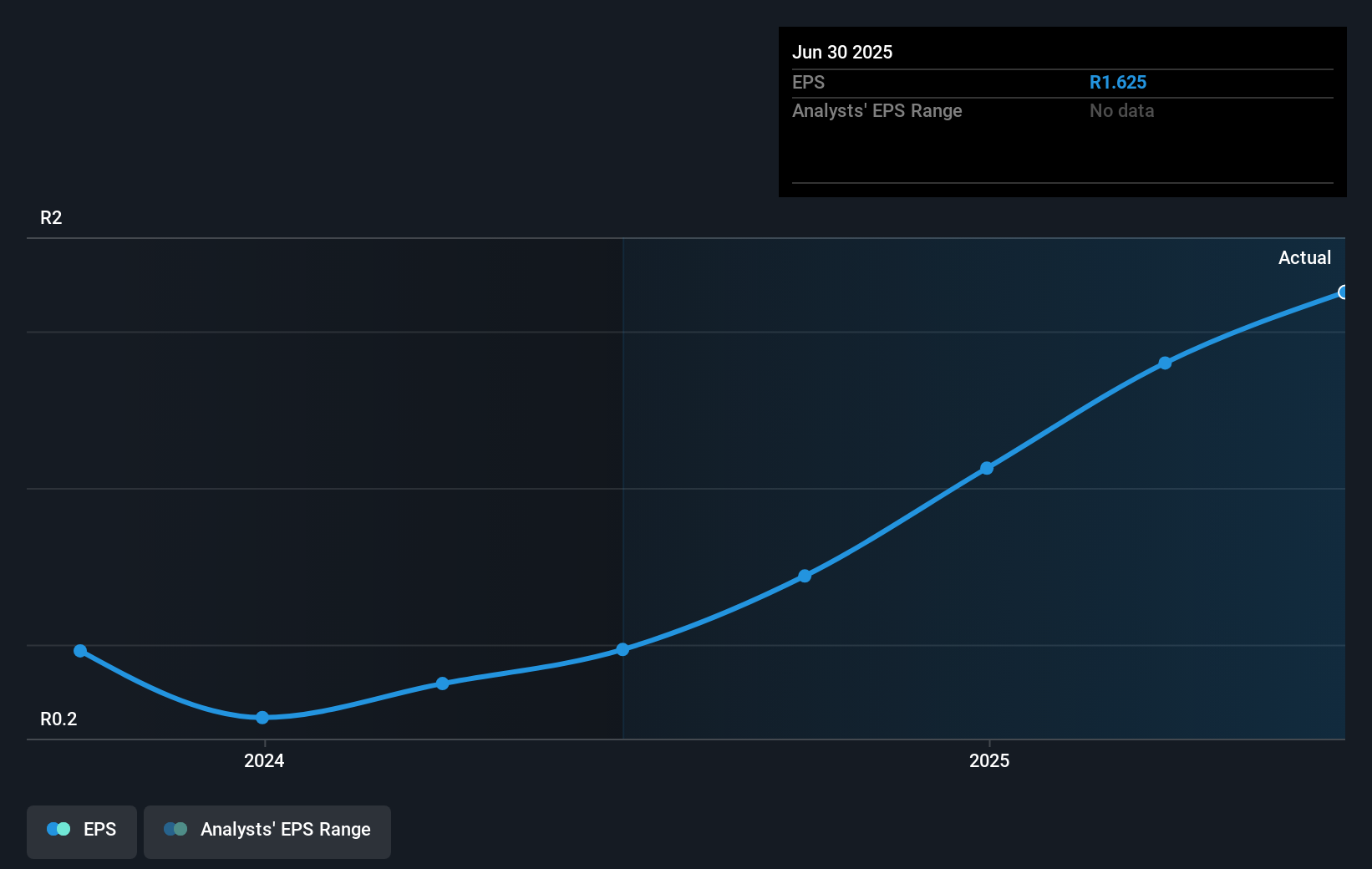Click the blue R1.625 EPS value
Viewport: 1372px width, 869px height.
(1118, 82)
